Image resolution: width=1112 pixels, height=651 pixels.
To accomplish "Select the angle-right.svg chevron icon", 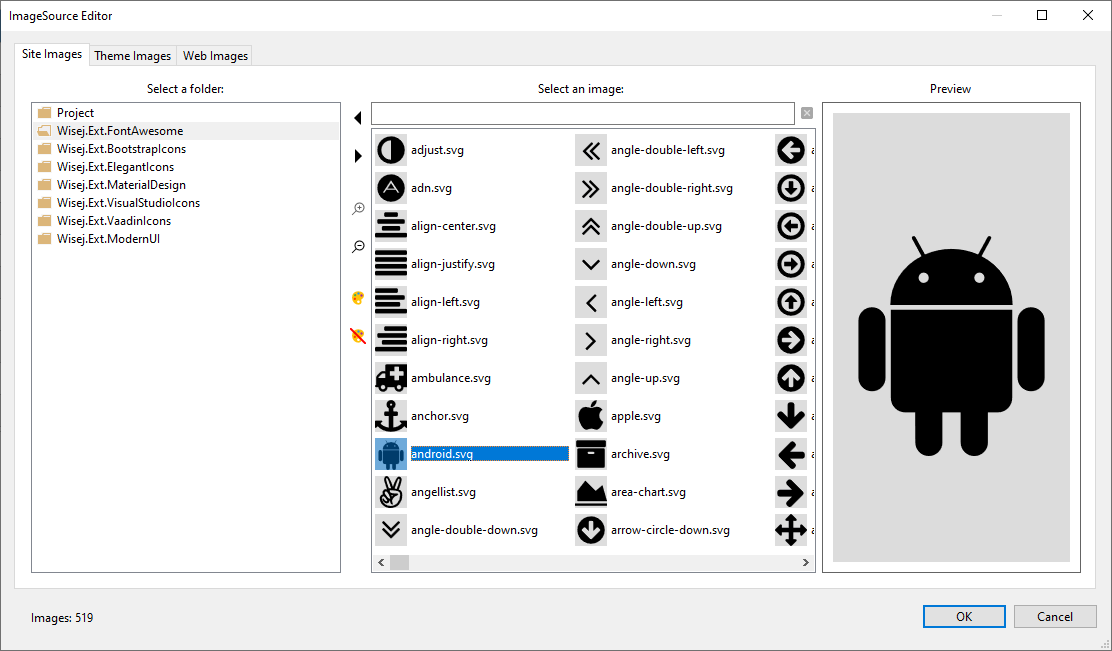I will click(x=591, y=340).
